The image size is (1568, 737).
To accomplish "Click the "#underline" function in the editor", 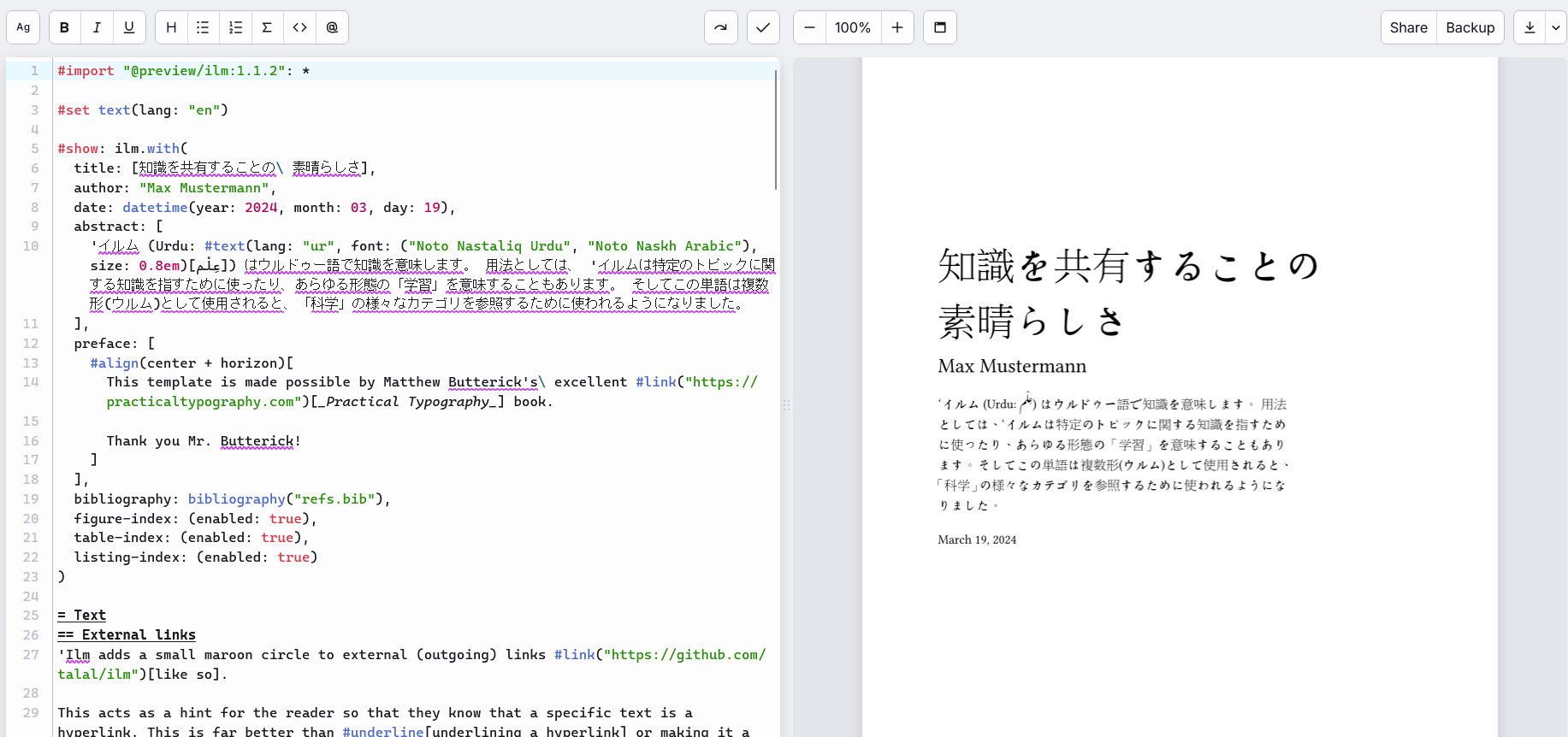I will [x=383, y=732].
